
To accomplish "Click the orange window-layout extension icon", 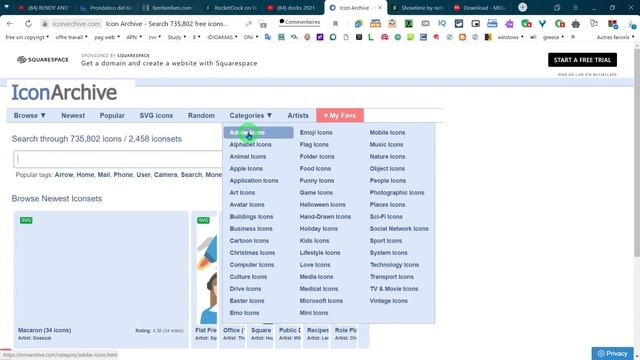I will pyautogui.click(x=375, y=24).
